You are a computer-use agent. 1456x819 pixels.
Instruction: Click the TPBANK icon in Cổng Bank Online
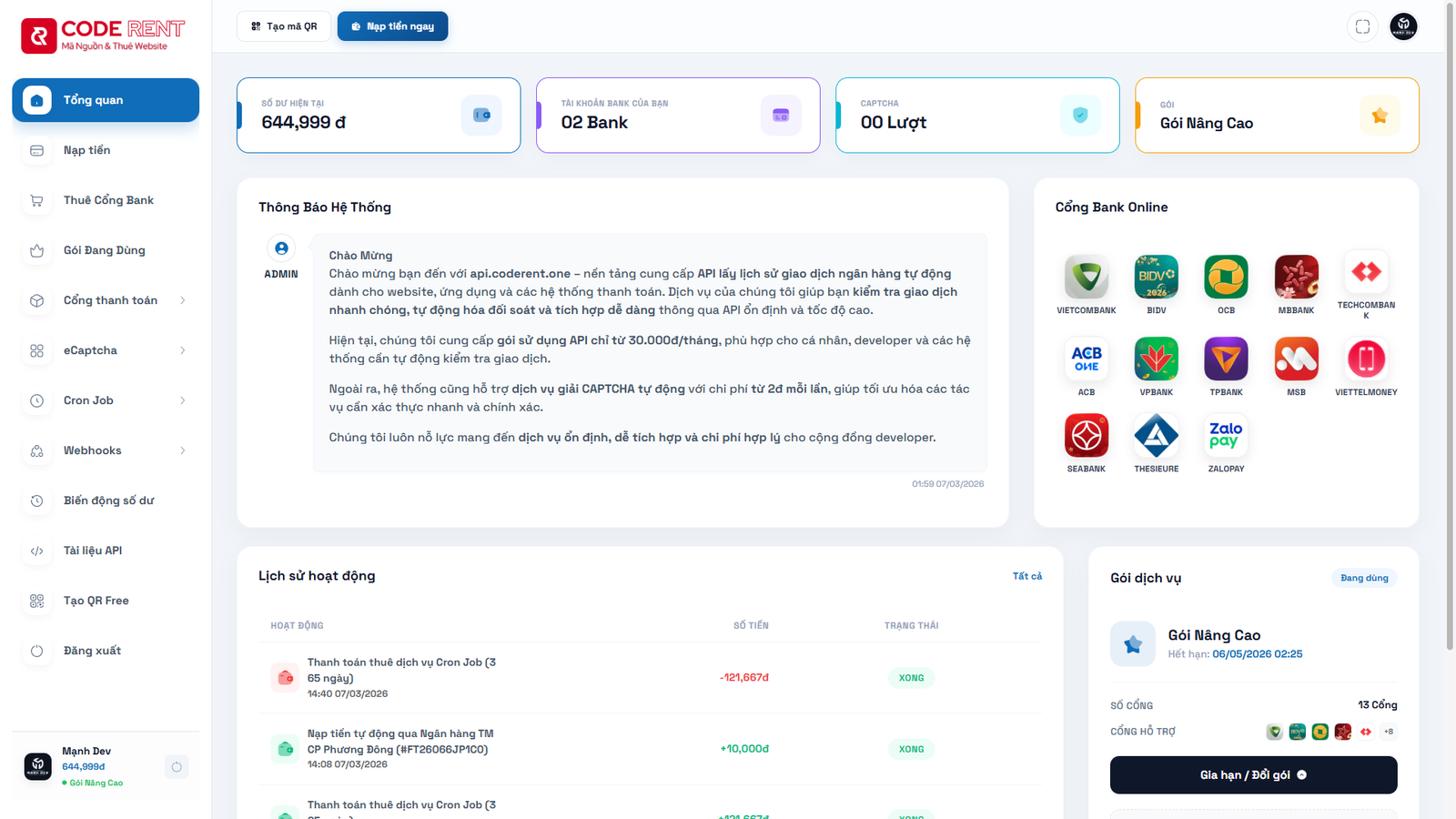click(1226, 360)
